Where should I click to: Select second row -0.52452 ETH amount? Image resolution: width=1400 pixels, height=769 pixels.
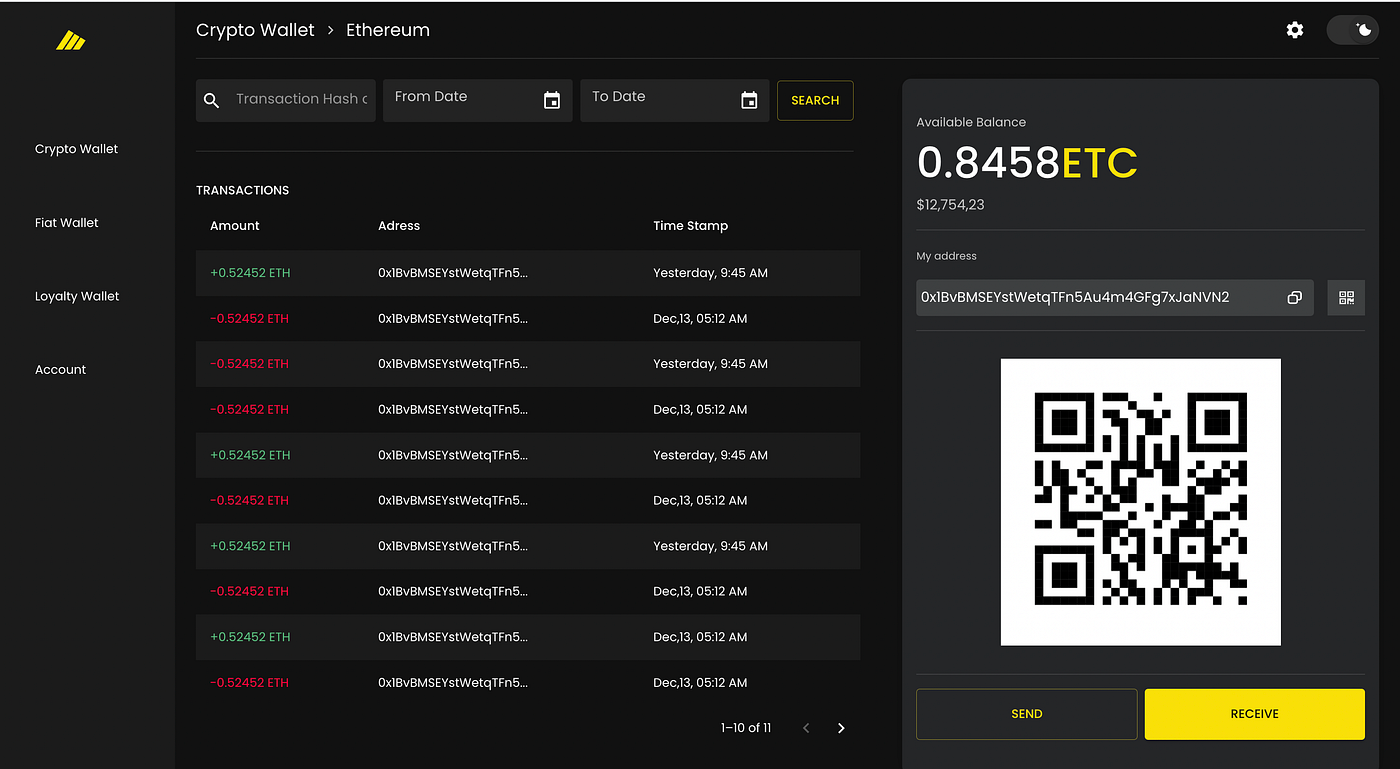tap(249, 319)
